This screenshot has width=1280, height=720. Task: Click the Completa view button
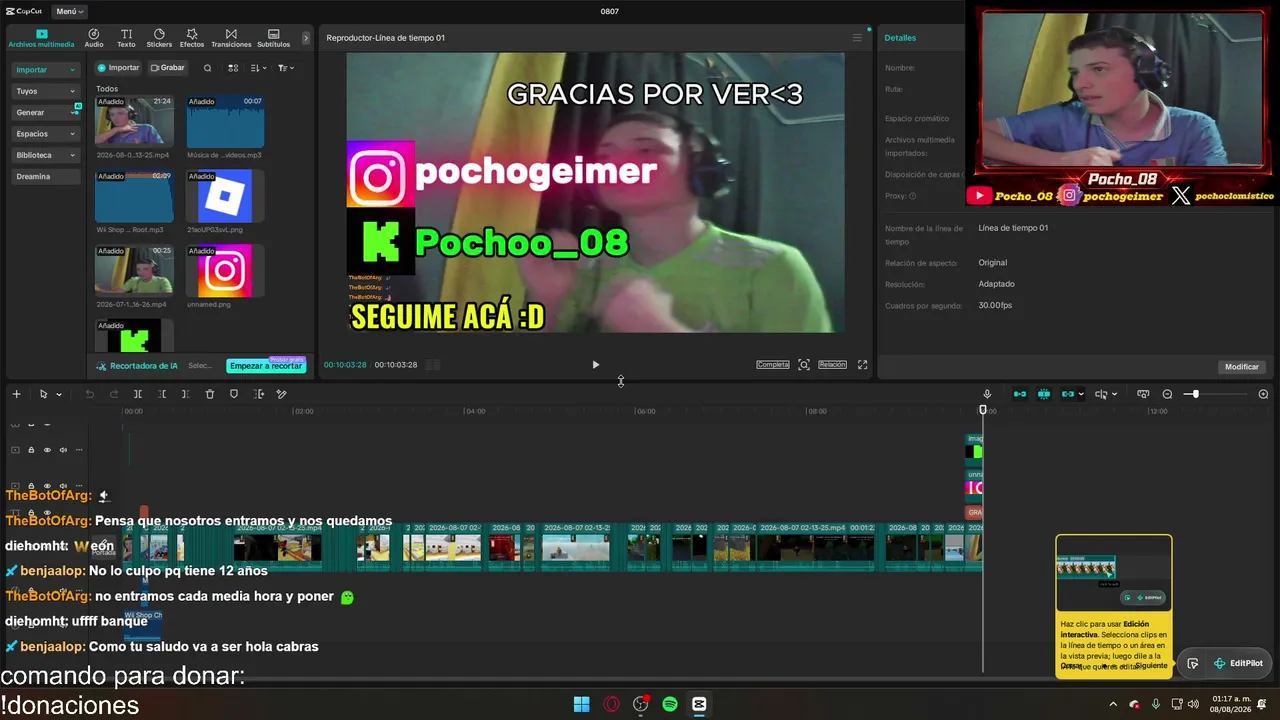[x=773, y=365]
